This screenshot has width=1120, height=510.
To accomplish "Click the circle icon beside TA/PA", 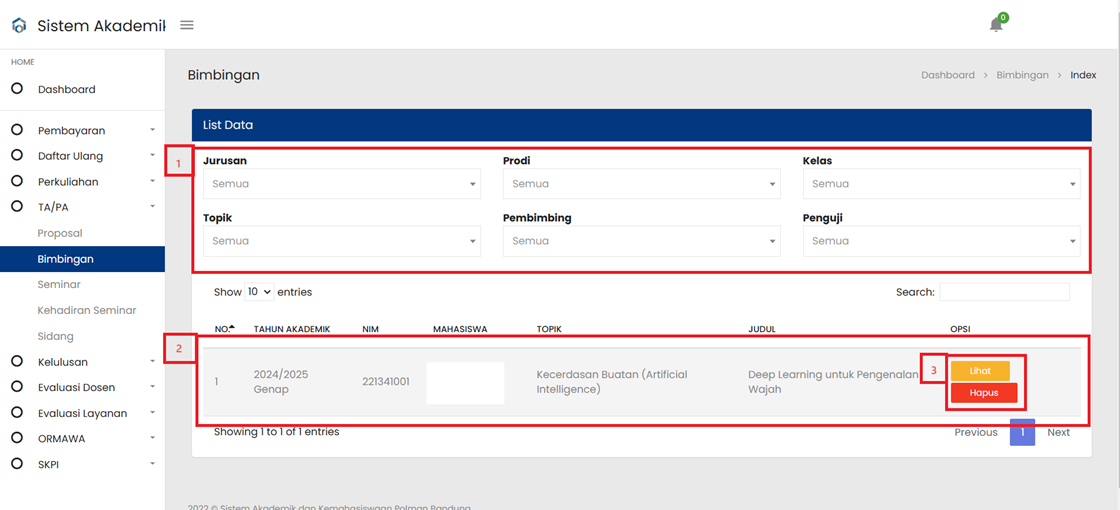I will coord(17,207).
